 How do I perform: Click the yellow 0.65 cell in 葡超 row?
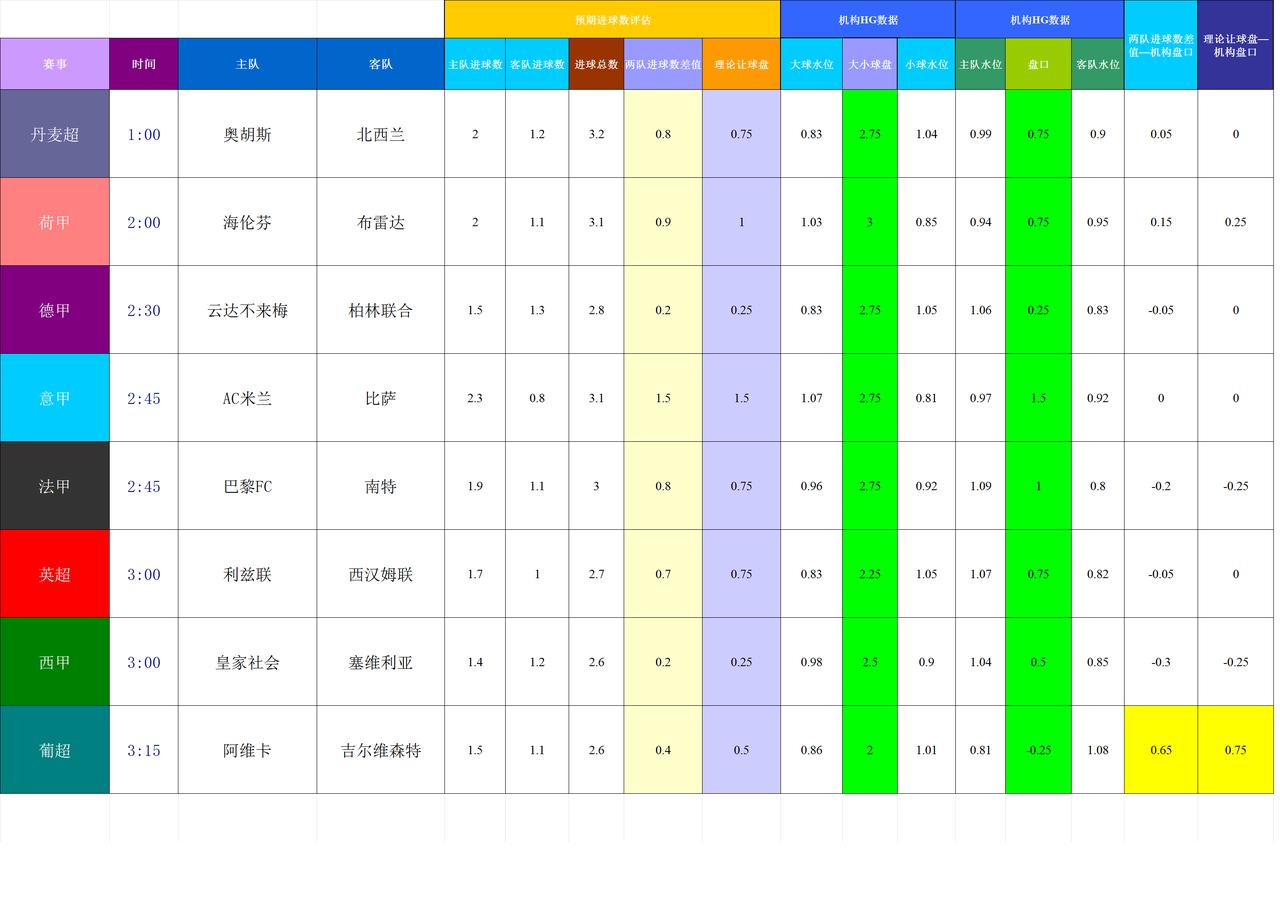pos(1160,750)
